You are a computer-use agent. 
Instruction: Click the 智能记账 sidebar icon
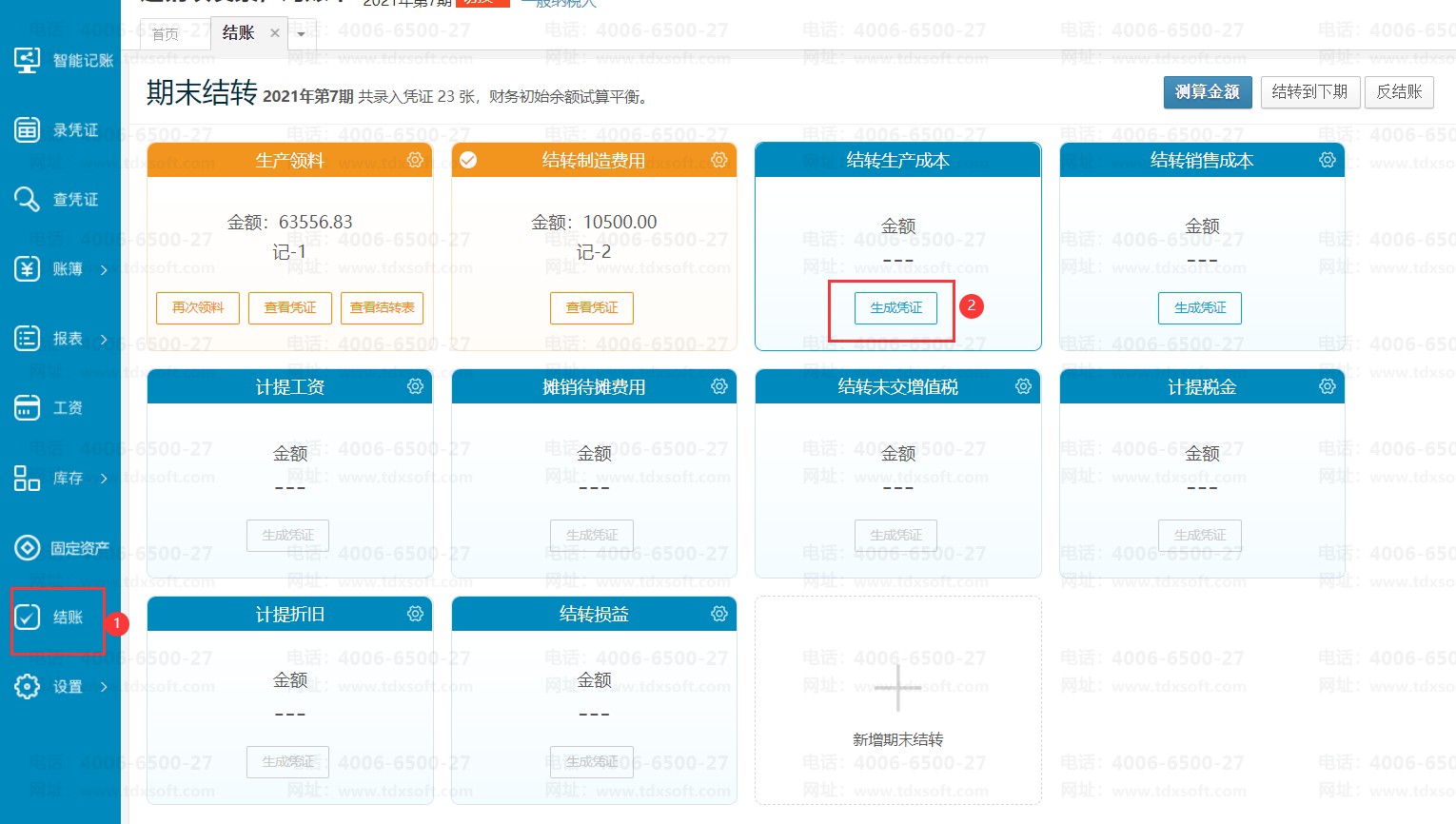coord(27,60)
